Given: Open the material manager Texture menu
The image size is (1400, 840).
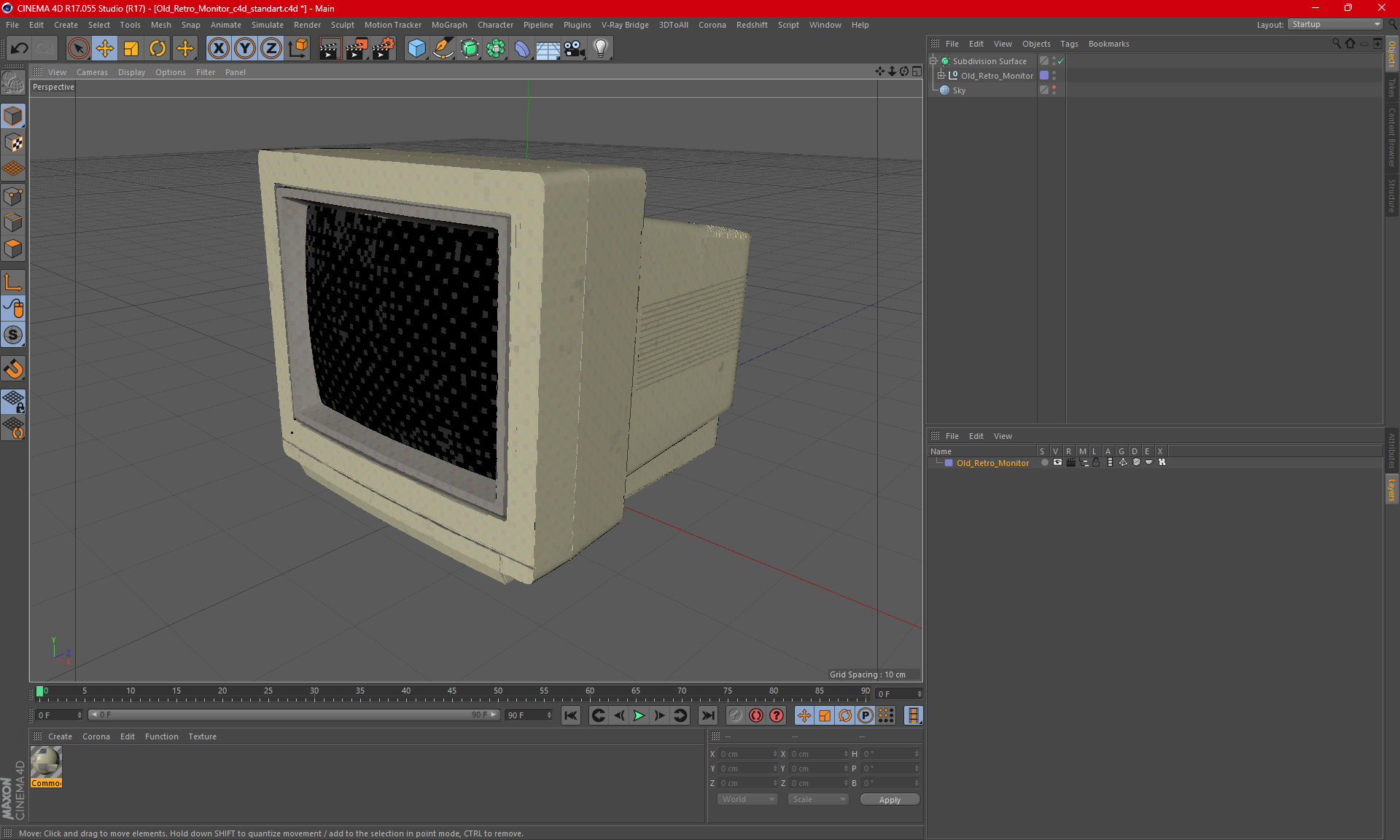Looking at the screenshot, I should coord(202,736).
